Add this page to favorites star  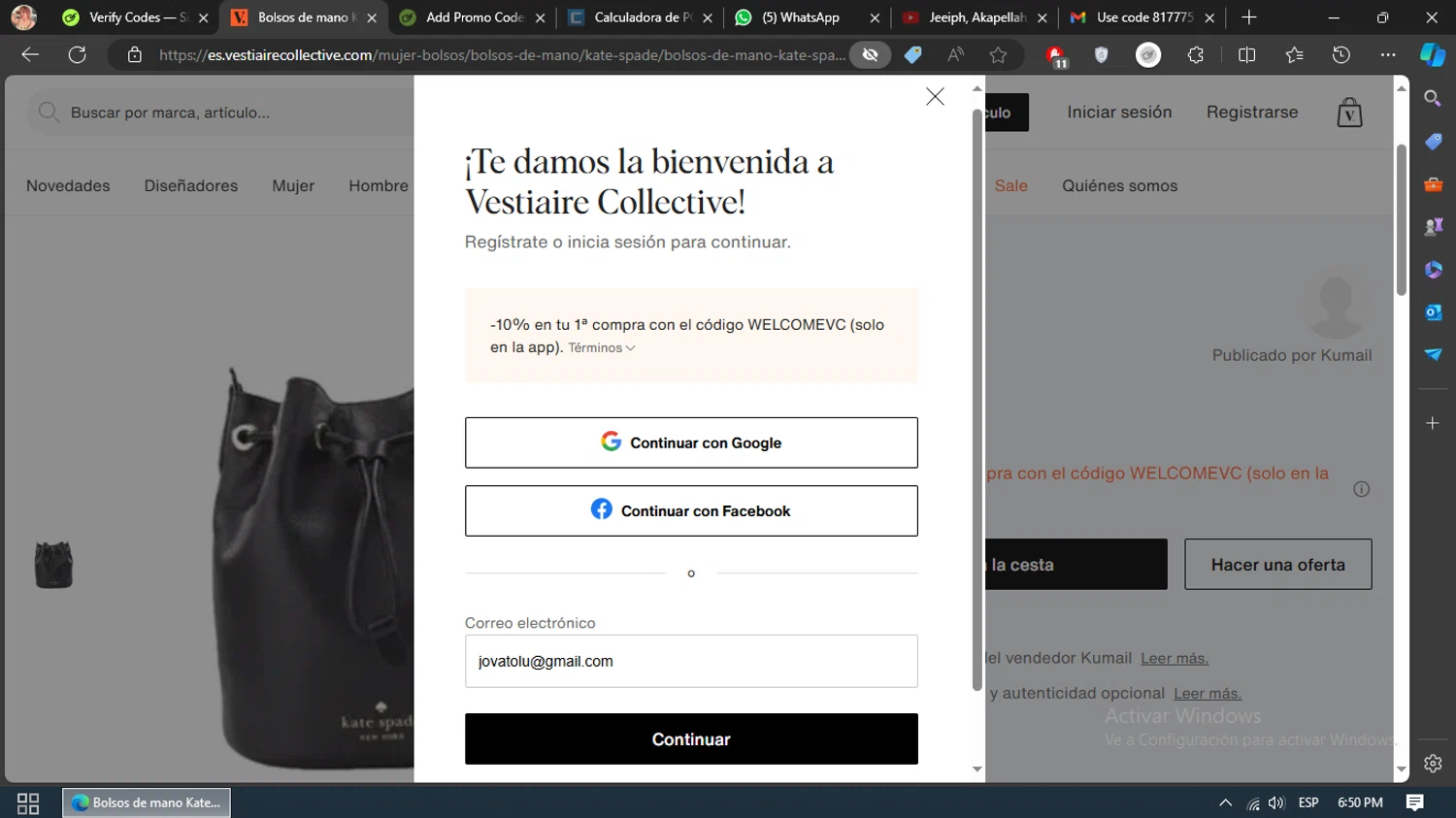tap(998, 55)
